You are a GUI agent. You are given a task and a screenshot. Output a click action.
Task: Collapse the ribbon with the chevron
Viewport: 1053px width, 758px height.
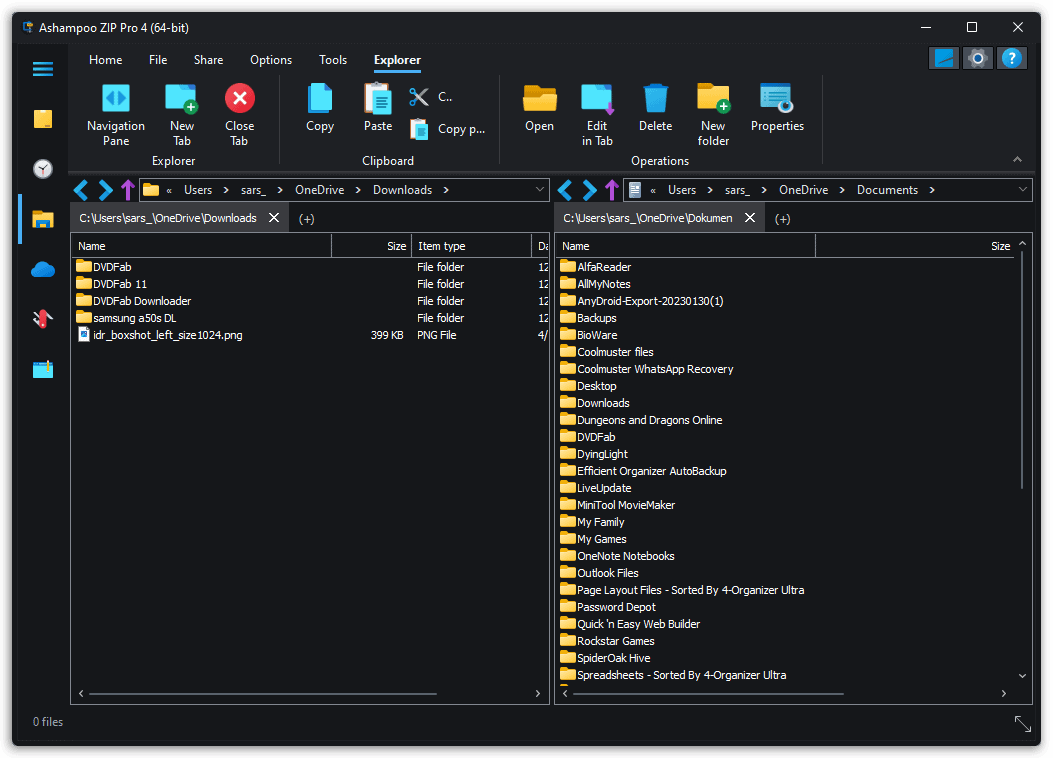coord(1017,159)
